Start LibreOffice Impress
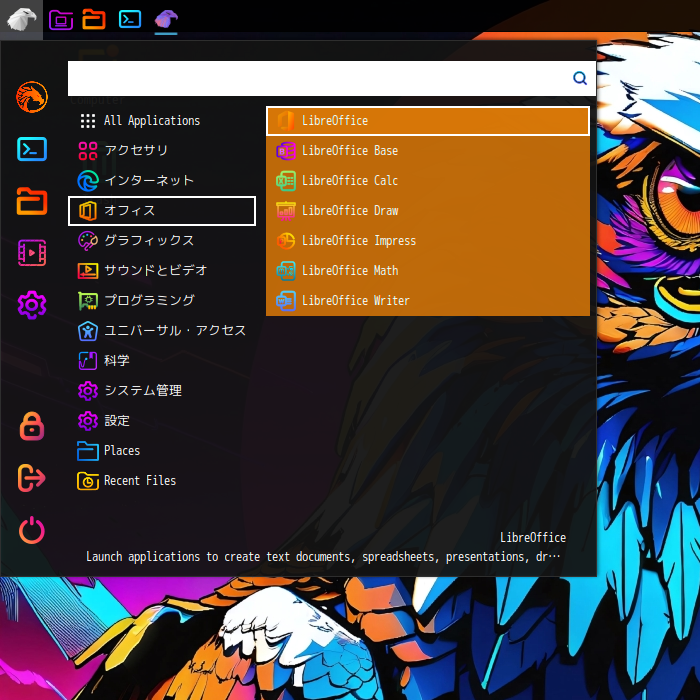Viewport: 700px width, 700px height. click(358, 241)
